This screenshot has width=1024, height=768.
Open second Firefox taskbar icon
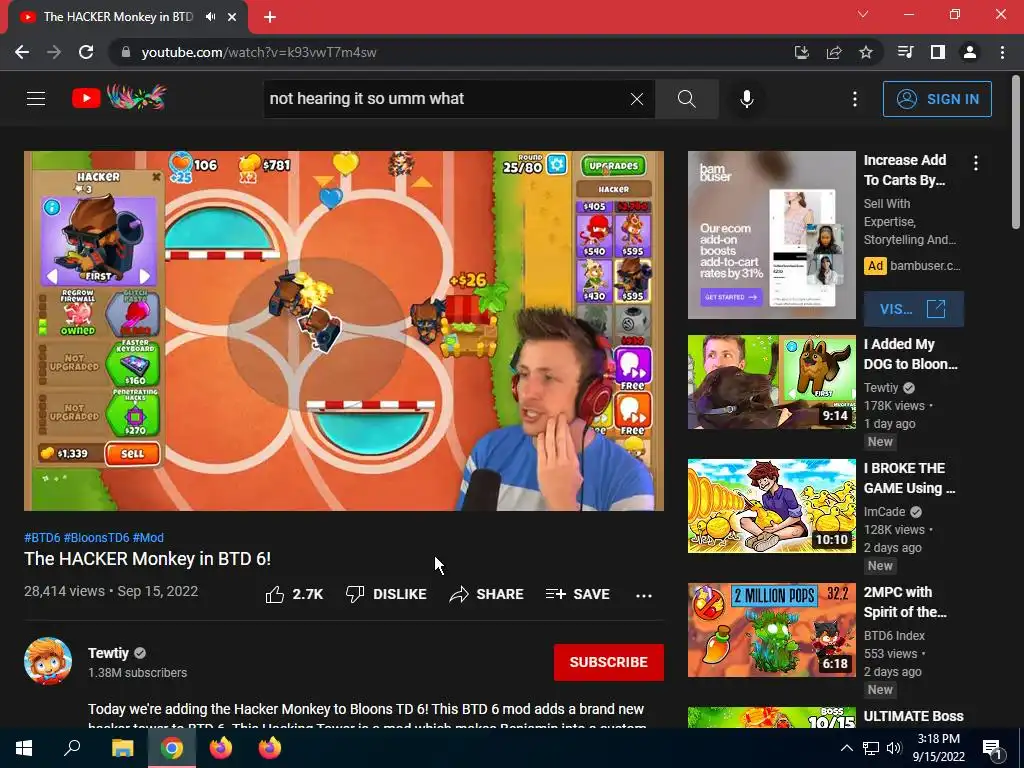[x=270, y=748]
